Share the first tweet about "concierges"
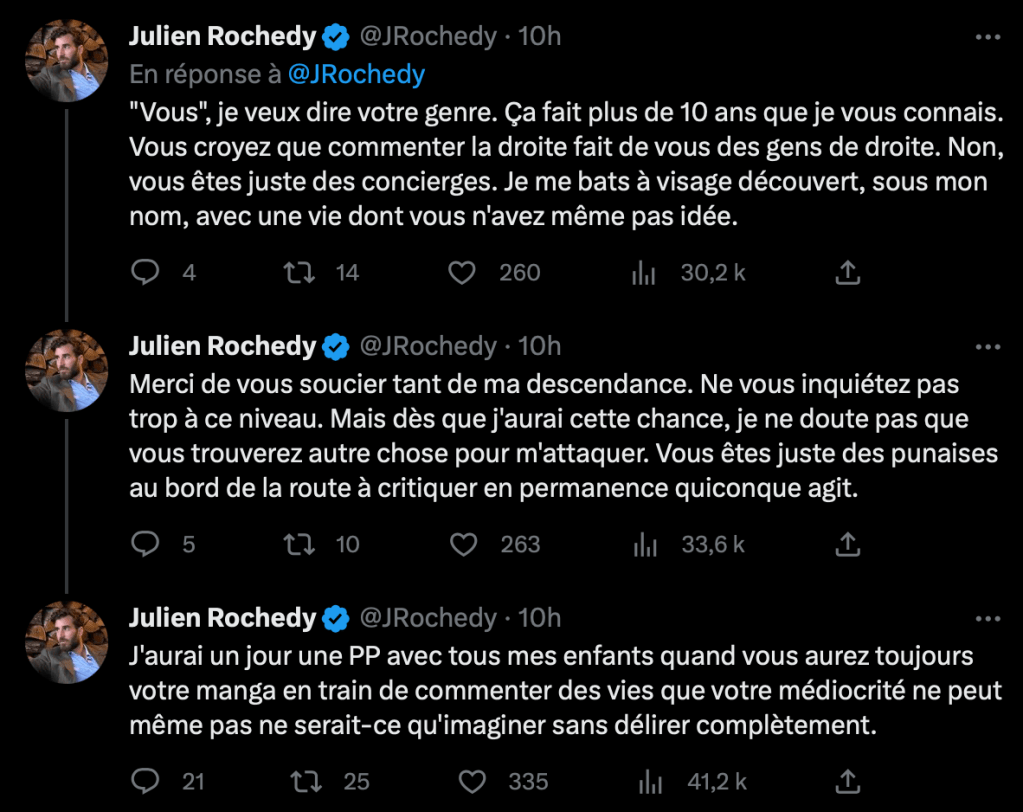 (x=847, y=272)
